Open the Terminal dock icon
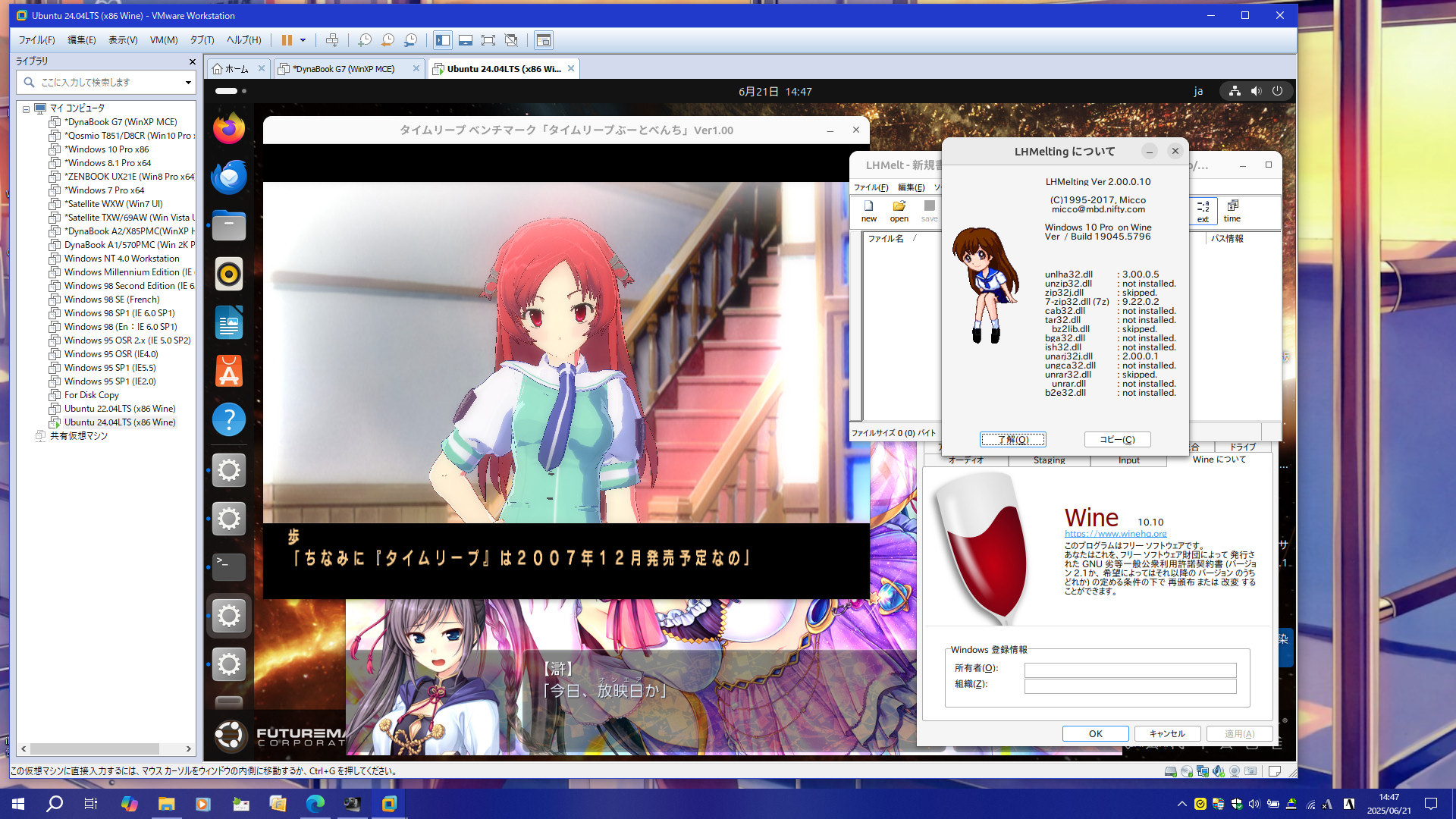Viewport: 1456px width, 819px height. click(229, 566)
